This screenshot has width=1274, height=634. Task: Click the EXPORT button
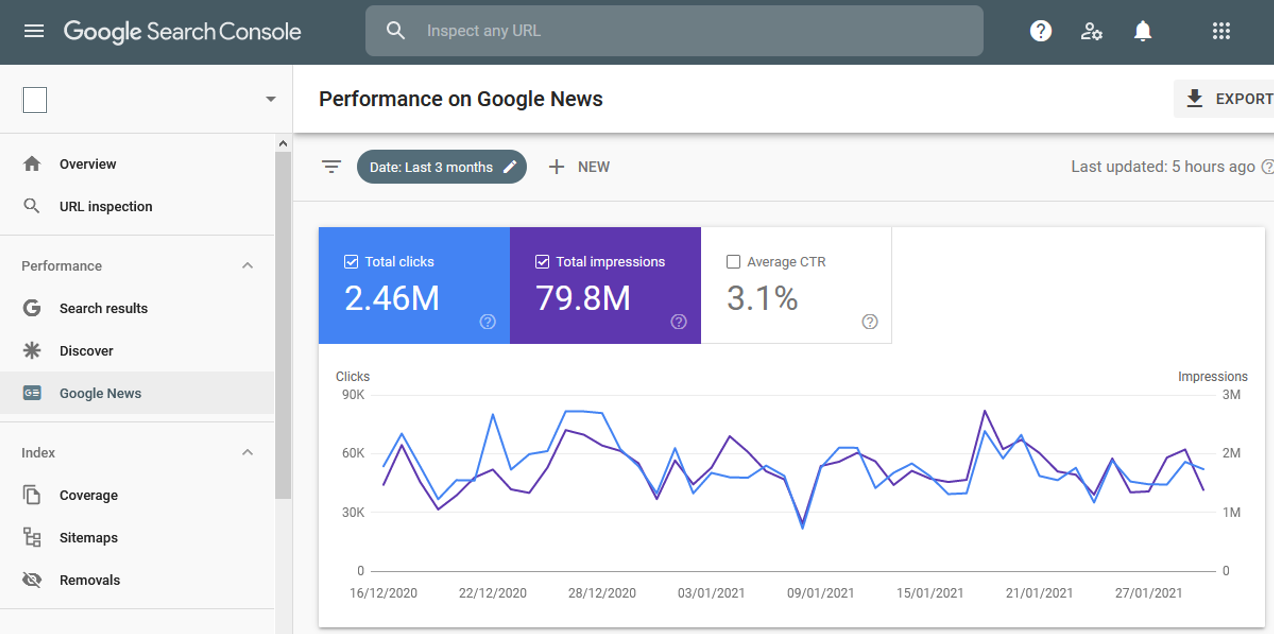pos(1224,99)
